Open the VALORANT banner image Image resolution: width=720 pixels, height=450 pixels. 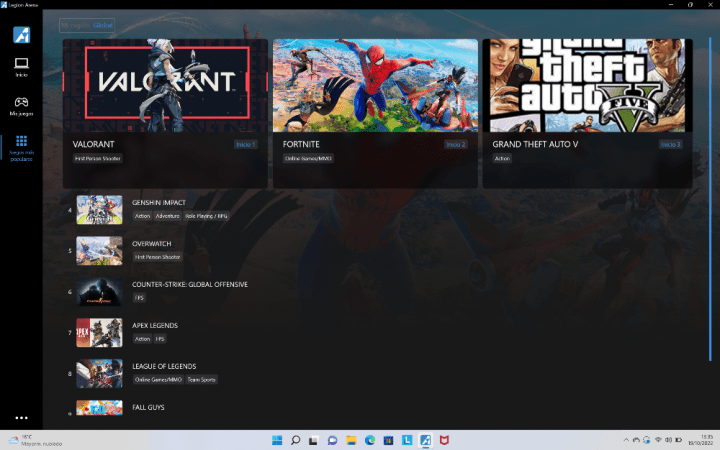point(165,86)
